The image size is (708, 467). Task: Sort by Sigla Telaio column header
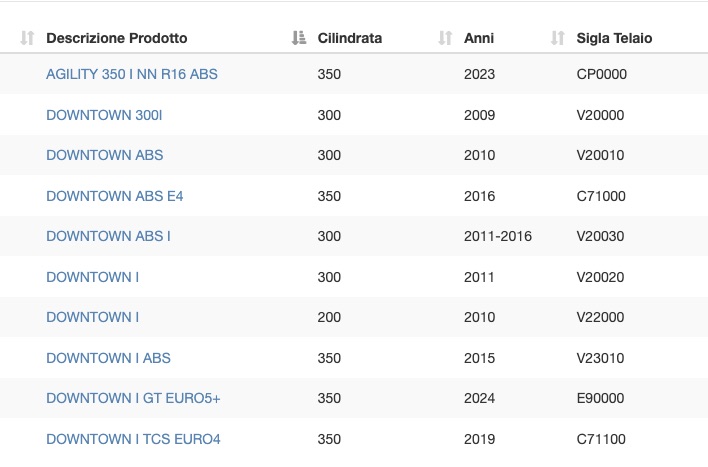click(x=614, y=38)
